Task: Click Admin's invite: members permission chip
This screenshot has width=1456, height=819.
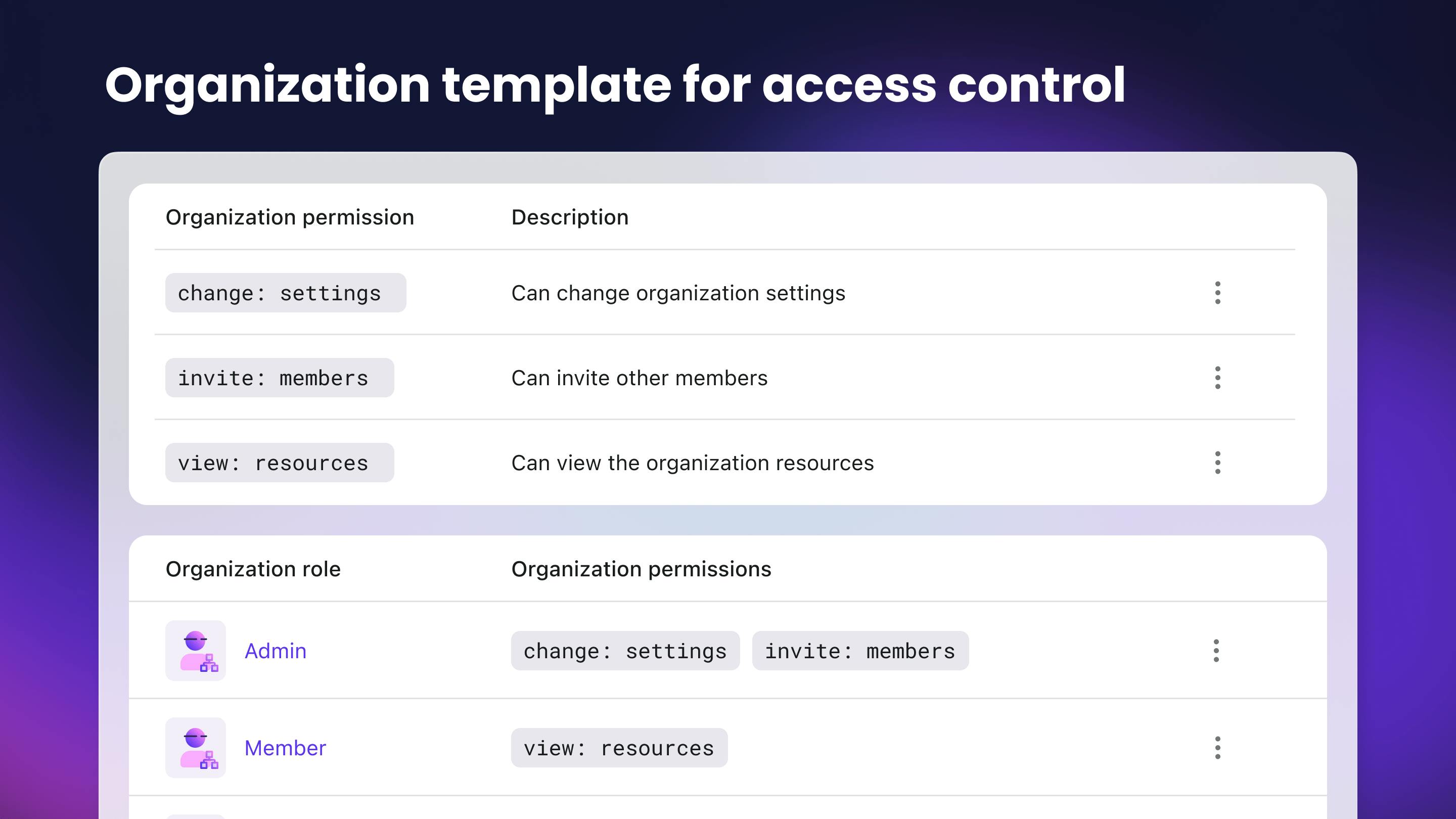Action: pyautogui.click(x=860, y=651)
